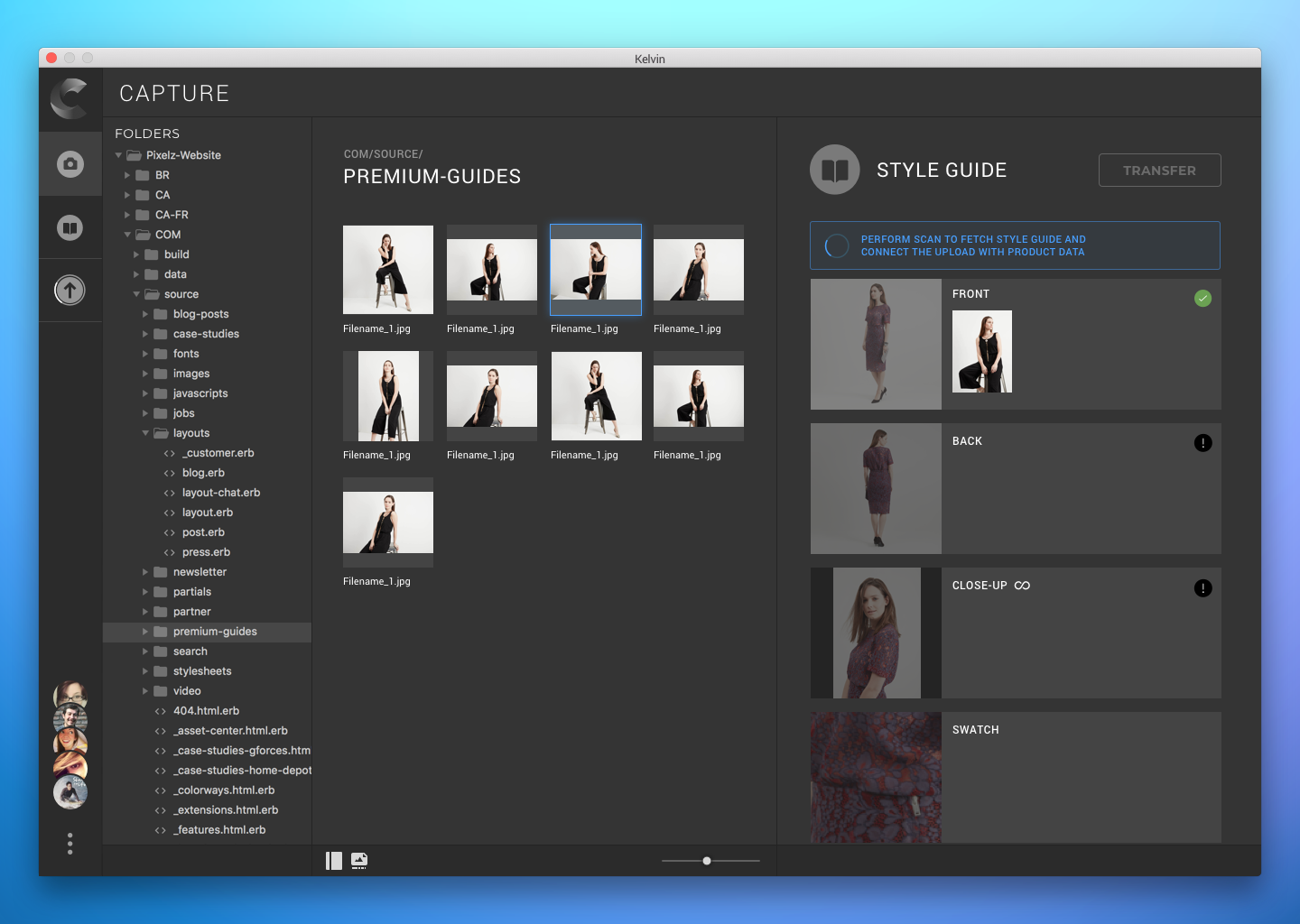
Task: Select the highlighted third image thumbnail
Action: [x=596, y=270]
